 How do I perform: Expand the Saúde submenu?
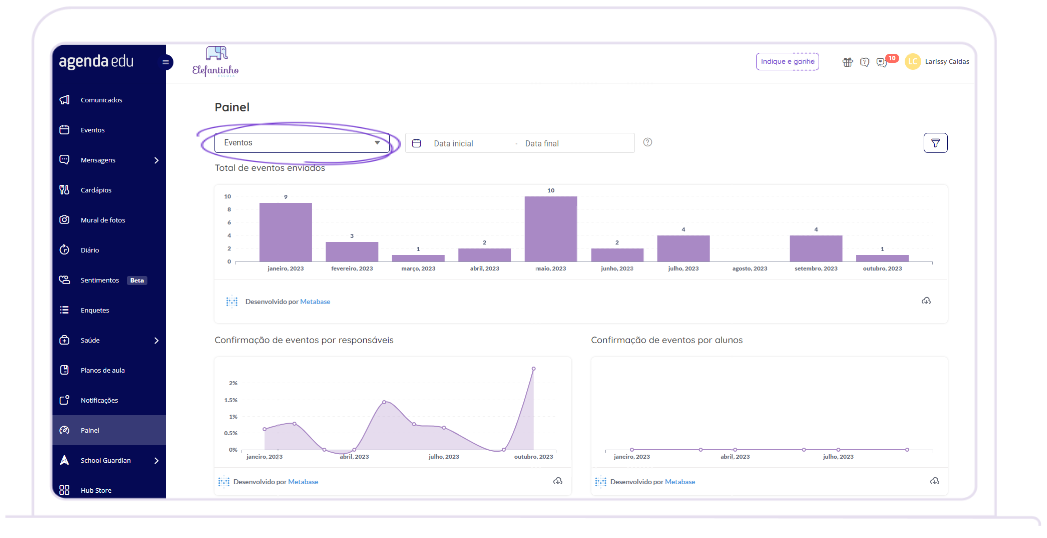coord(156,341)
